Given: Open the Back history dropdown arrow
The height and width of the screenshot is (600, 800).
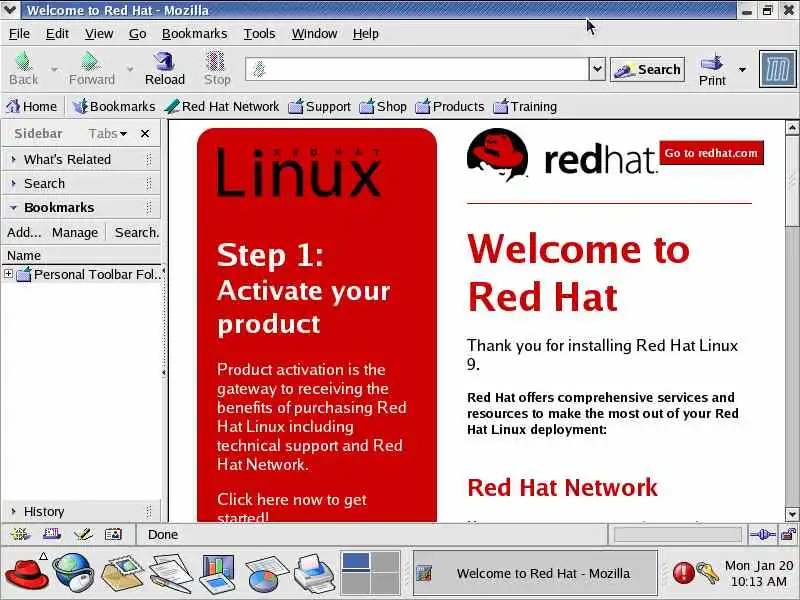Looking at the screenshot, I should pyautogui.click(x=54, y=69).
